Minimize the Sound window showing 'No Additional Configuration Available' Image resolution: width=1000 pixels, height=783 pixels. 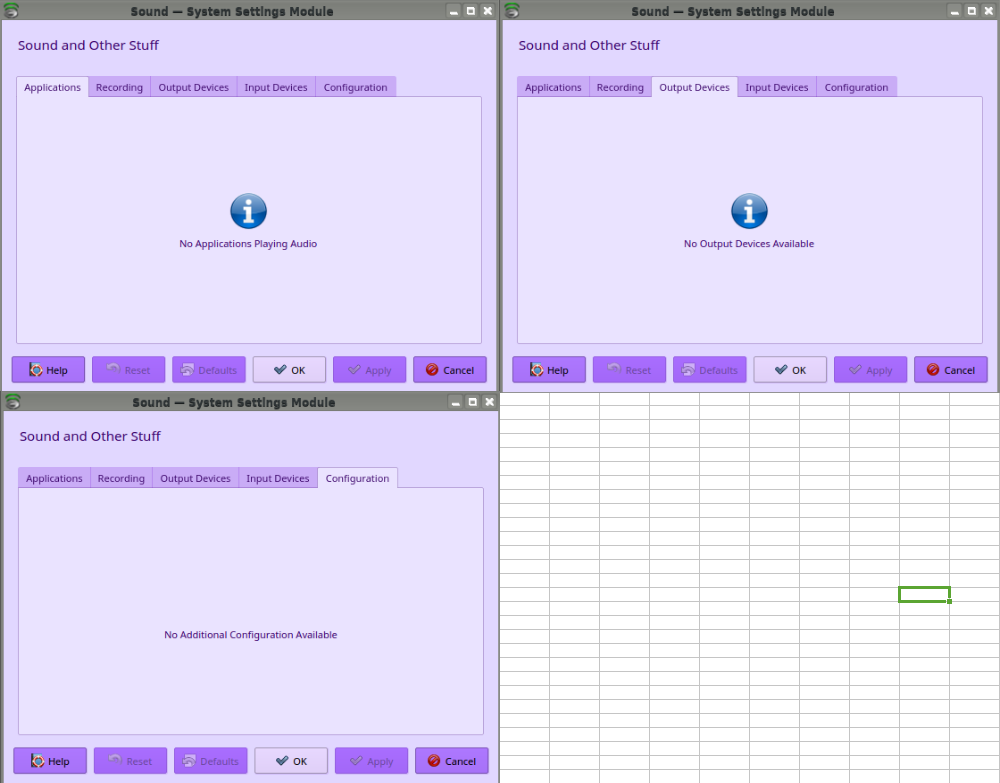(455, 402)
